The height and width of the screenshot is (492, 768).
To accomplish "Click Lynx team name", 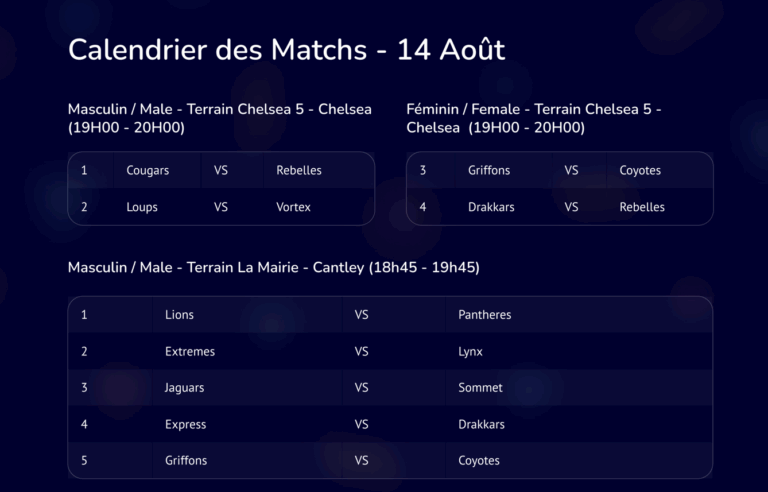I will pos(470,352).
